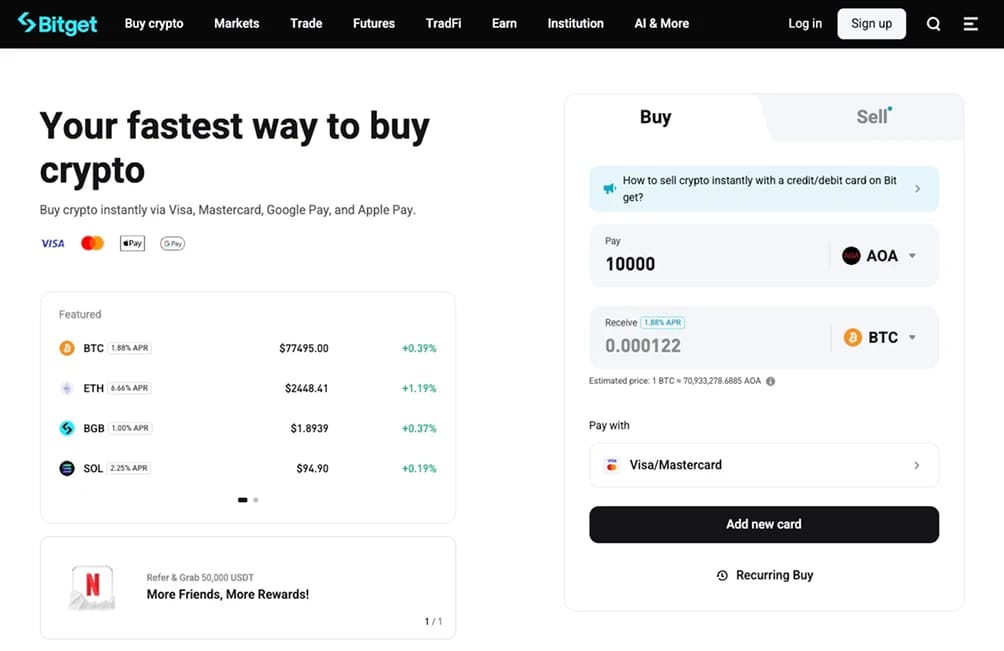Click SOL change +0.19%
This screenshot has width=1004, height=651.
(419, 469)
